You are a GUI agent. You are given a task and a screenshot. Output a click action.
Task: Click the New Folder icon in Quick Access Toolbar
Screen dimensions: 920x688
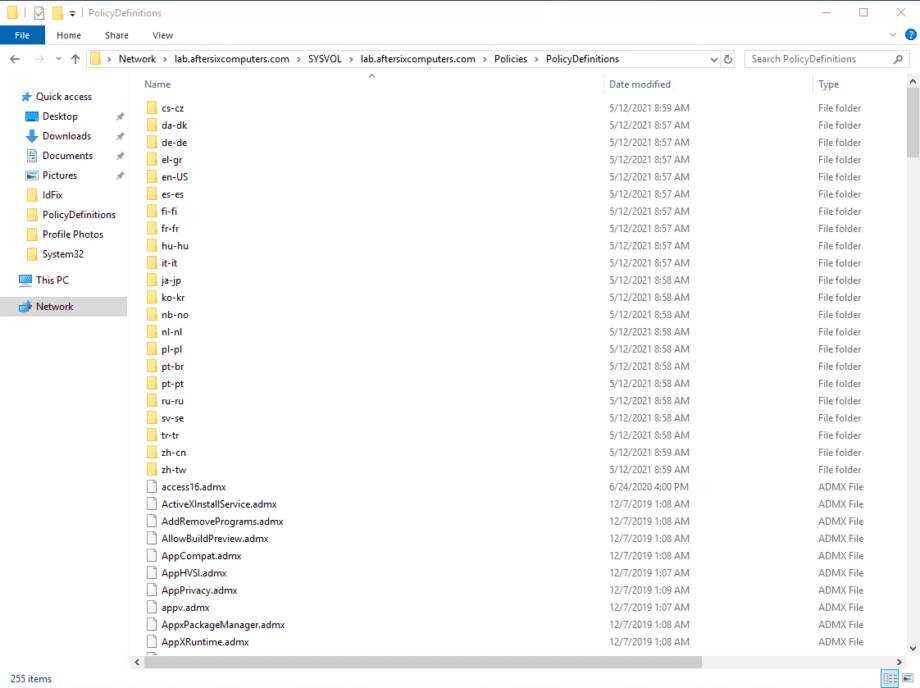pyautogui.click(x=57, y=13)
